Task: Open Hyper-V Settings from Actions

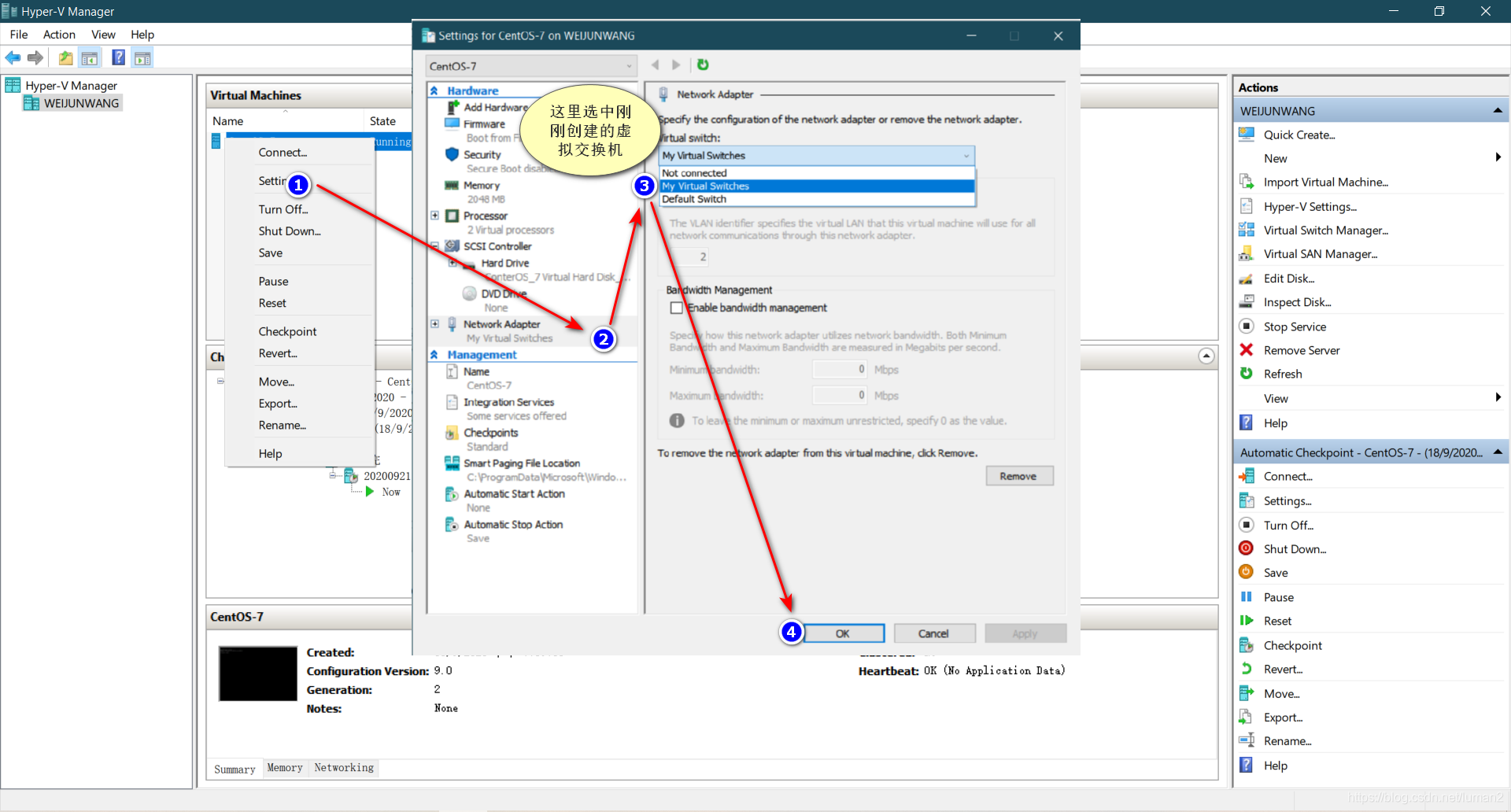Action: 1310,206
